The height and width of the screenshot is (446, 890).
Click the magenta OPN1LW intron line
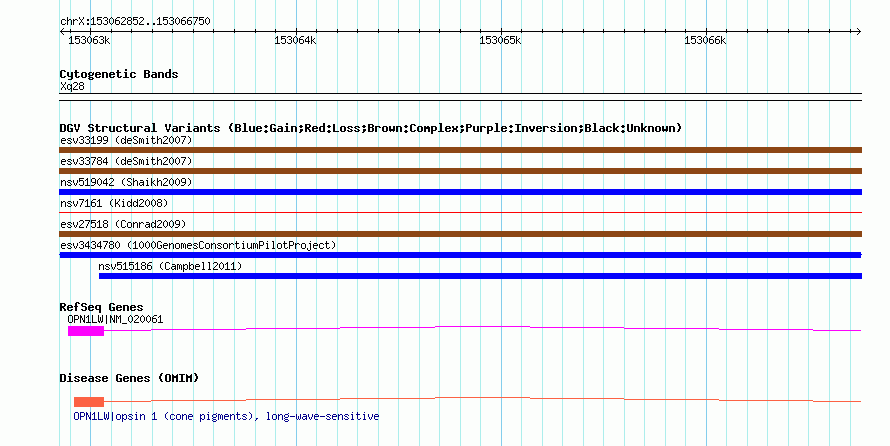[x=482, y=328]
